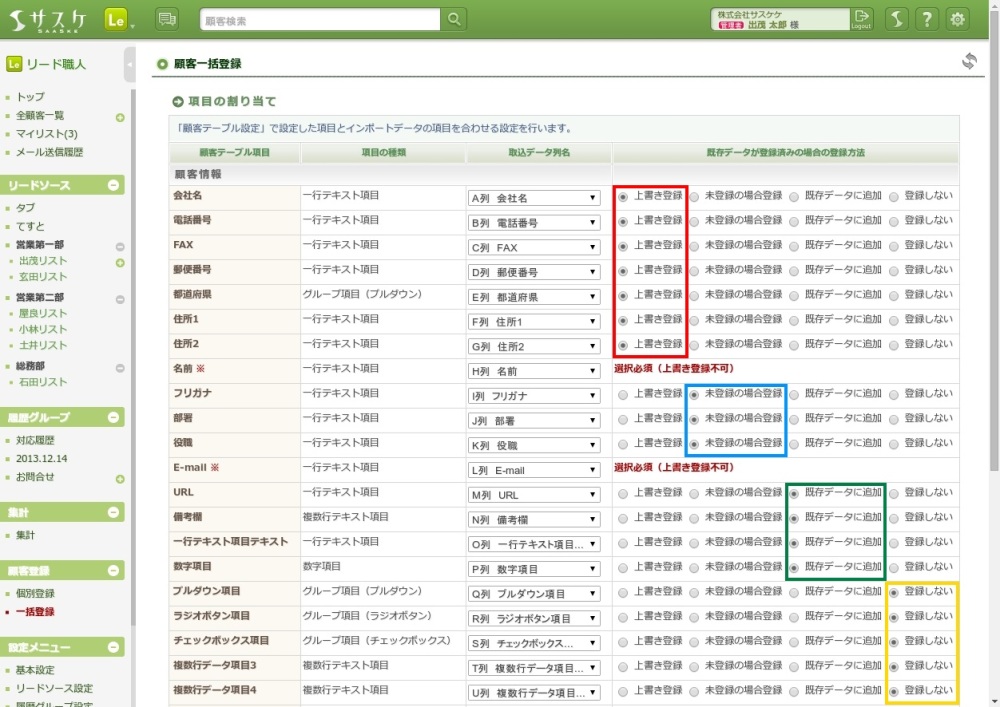Select 上書き登録 for URL row
This screenshot has width=1000, height=707.
tap(623, 494)
